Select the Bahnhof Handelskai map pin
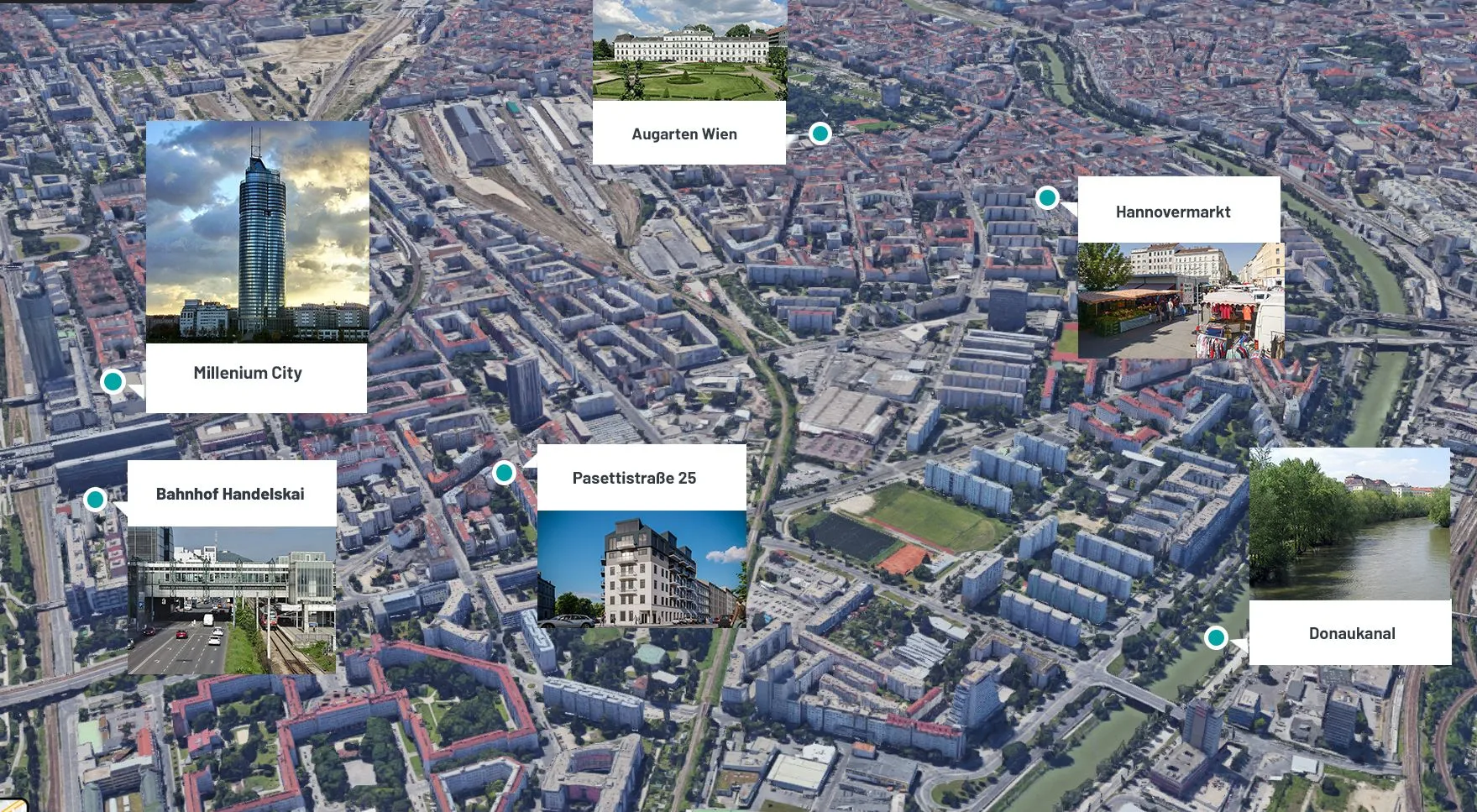 pos(96,500)
